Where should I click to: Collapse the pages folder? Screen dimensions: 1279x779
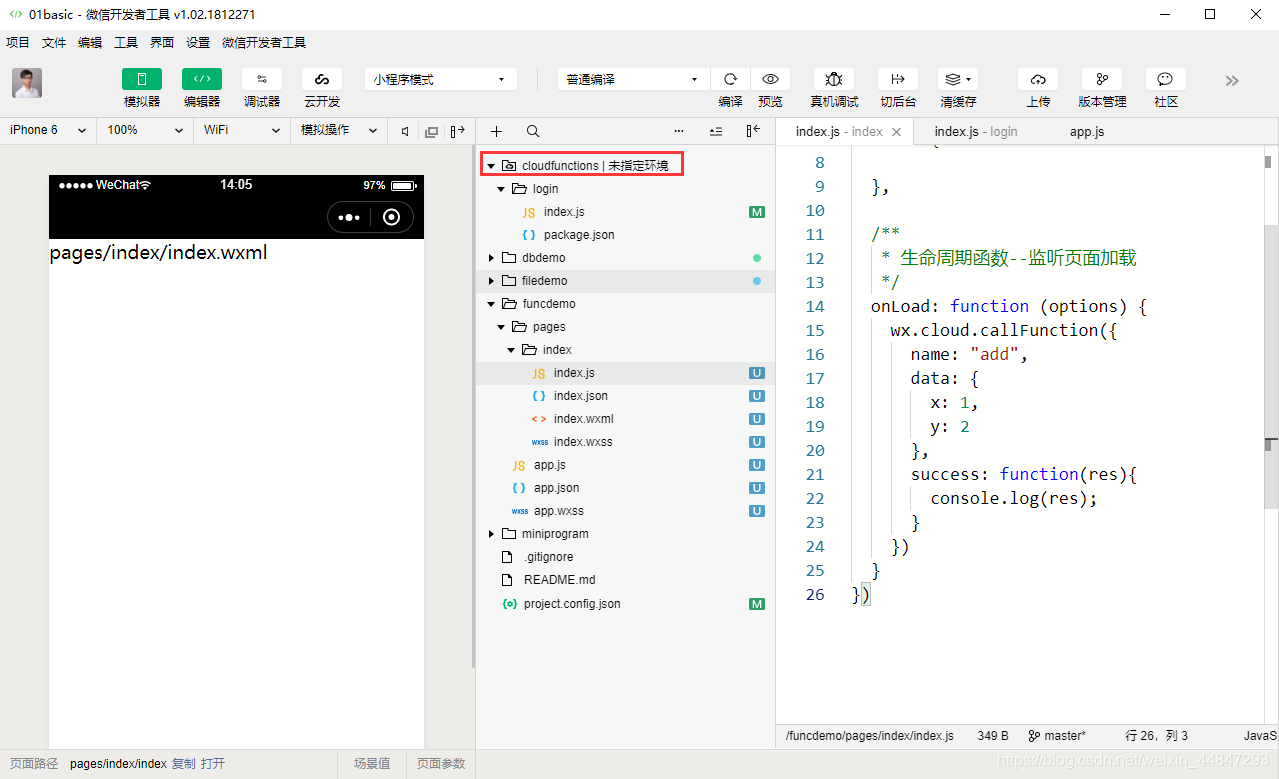click(501, 327)
